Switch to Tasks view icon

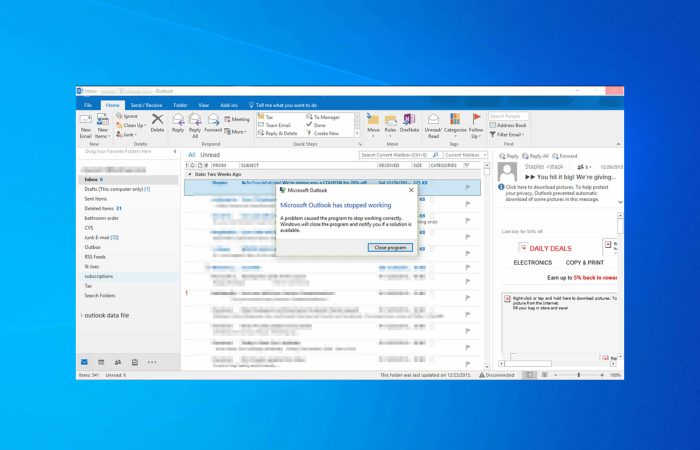pos(135,362)
